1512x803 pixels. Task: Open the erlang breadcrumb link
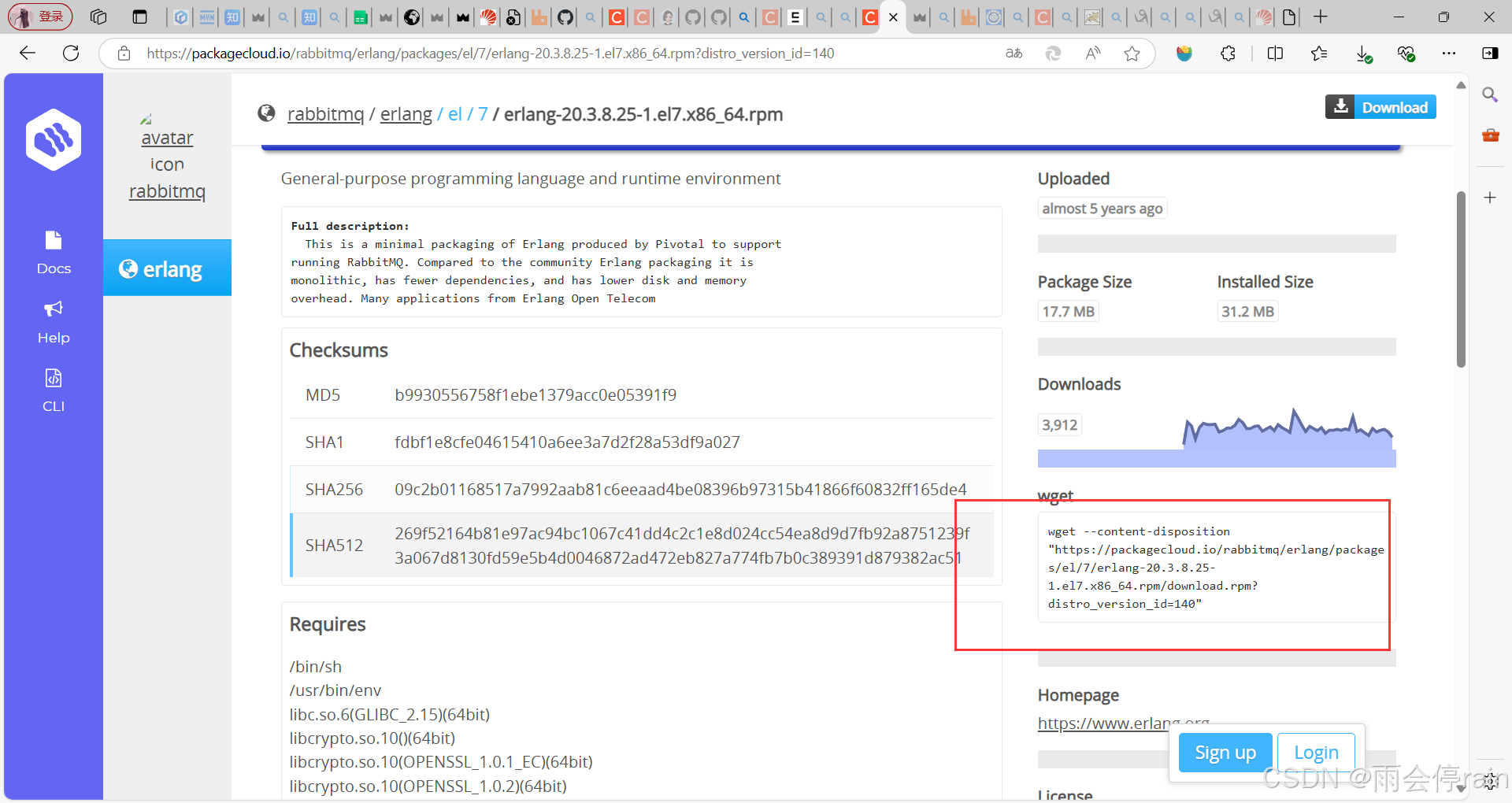coord(406,114)
